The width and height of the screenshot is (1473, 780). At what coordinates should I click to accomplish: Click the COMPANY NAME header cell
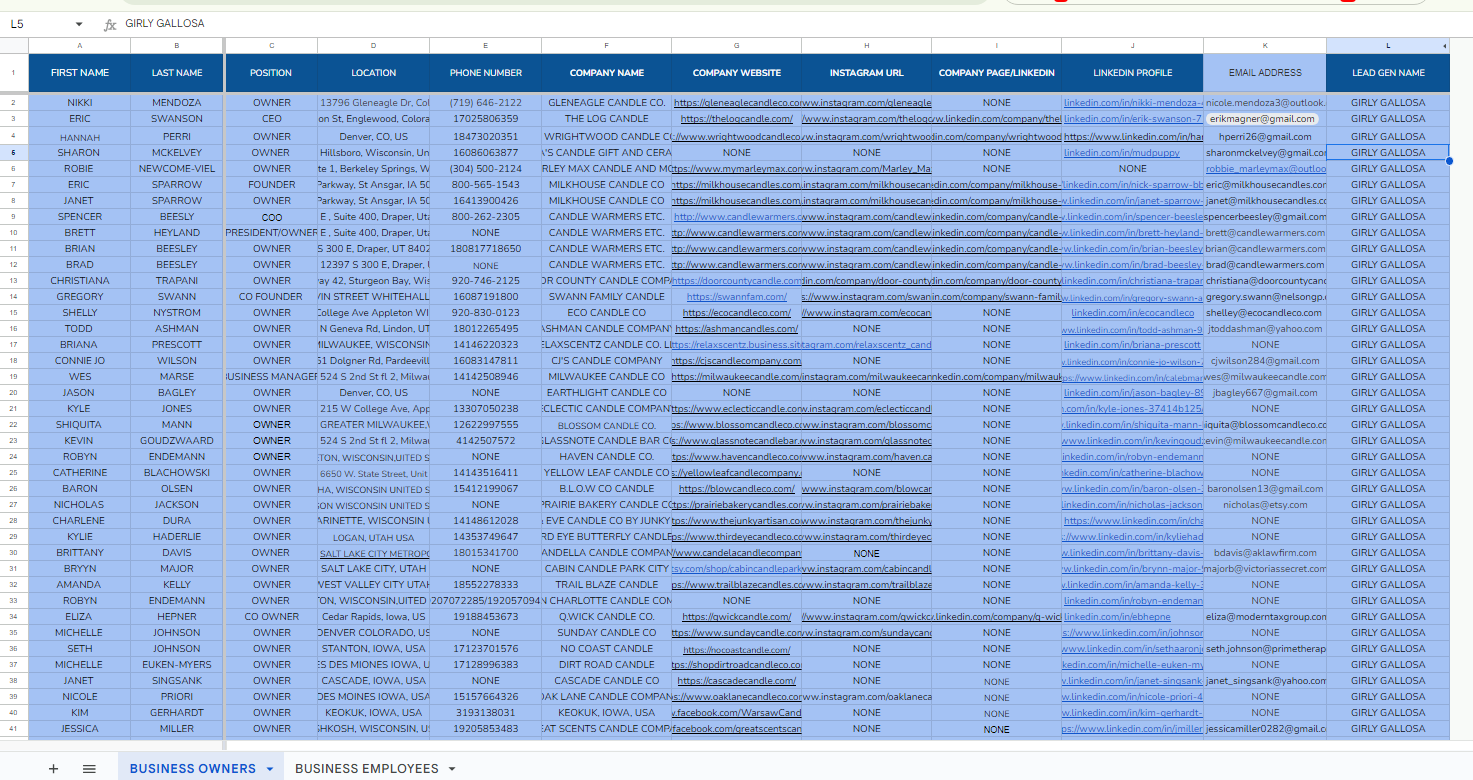(x=607, y=73)
